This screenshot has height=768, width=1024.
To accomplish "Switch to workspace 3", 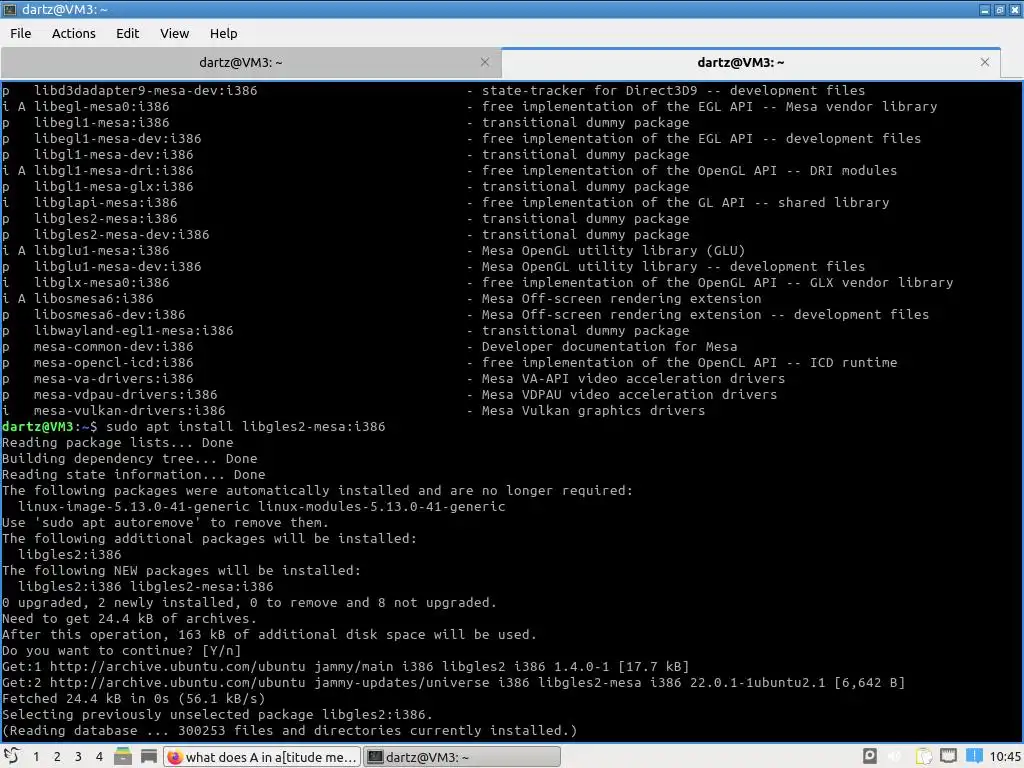I will pyautogui.click(x=78, y=757).
